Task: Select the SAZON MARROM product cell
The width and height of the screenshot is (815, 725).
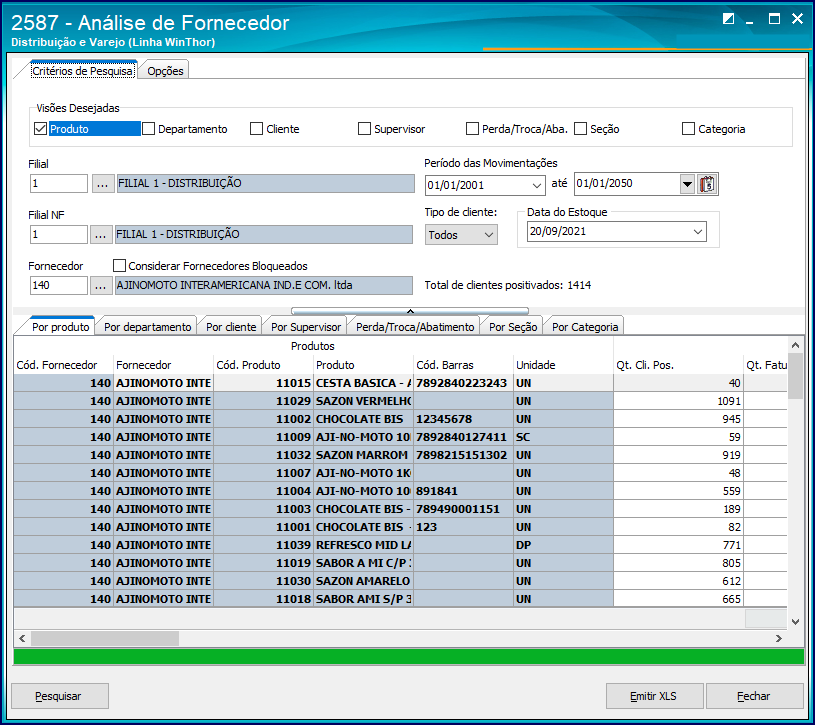Action: (363, 455)
